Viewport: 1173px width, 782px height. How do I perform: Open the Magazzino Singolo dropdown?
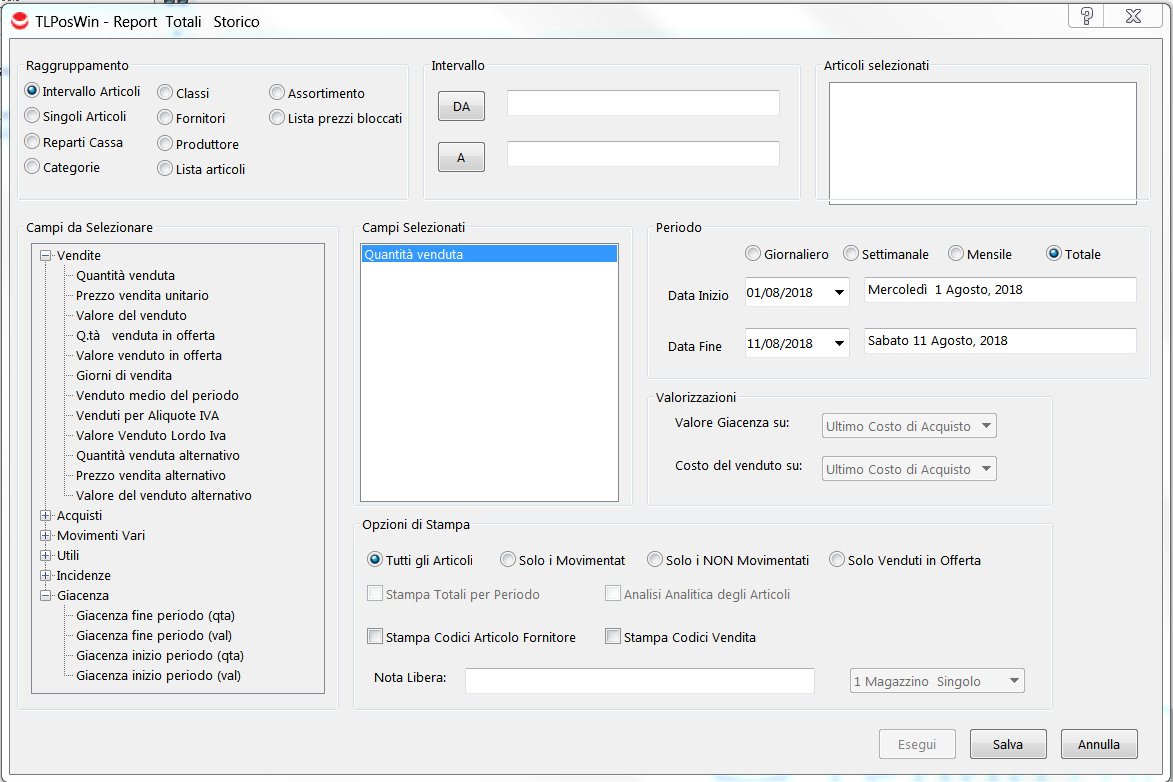[x=1014, y=681]
